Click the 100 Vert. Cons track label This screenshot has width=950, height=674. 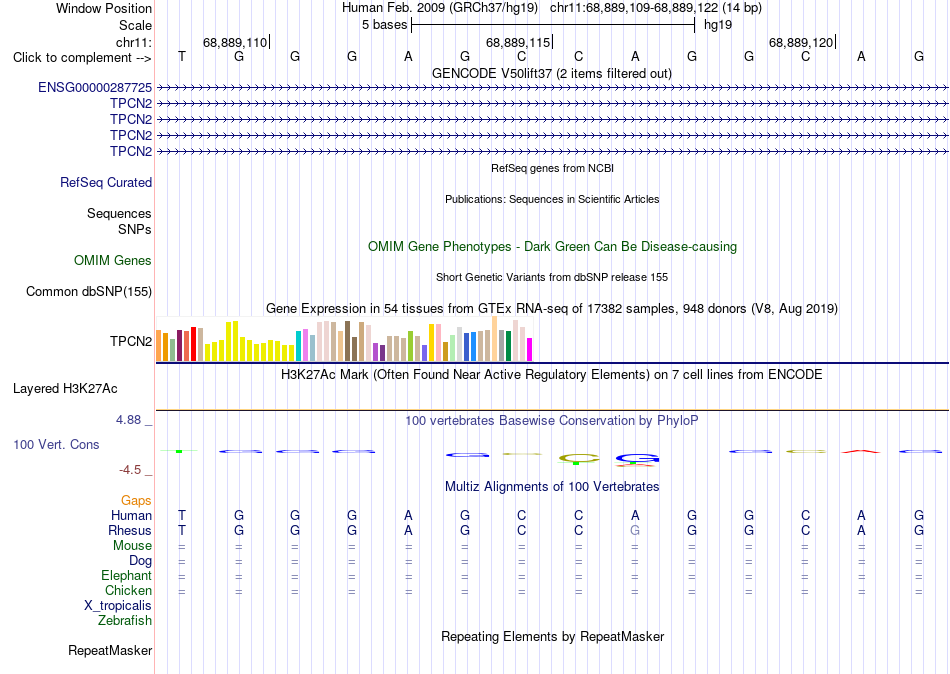coord(56,445)
